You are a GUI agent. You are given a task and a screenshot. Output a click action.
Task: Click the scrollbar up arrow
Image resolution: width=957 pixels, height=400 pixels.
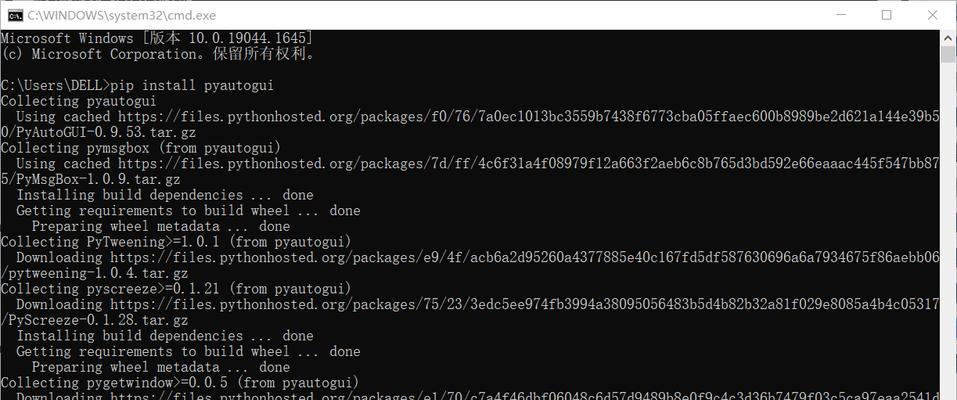[x=948, y=37]
